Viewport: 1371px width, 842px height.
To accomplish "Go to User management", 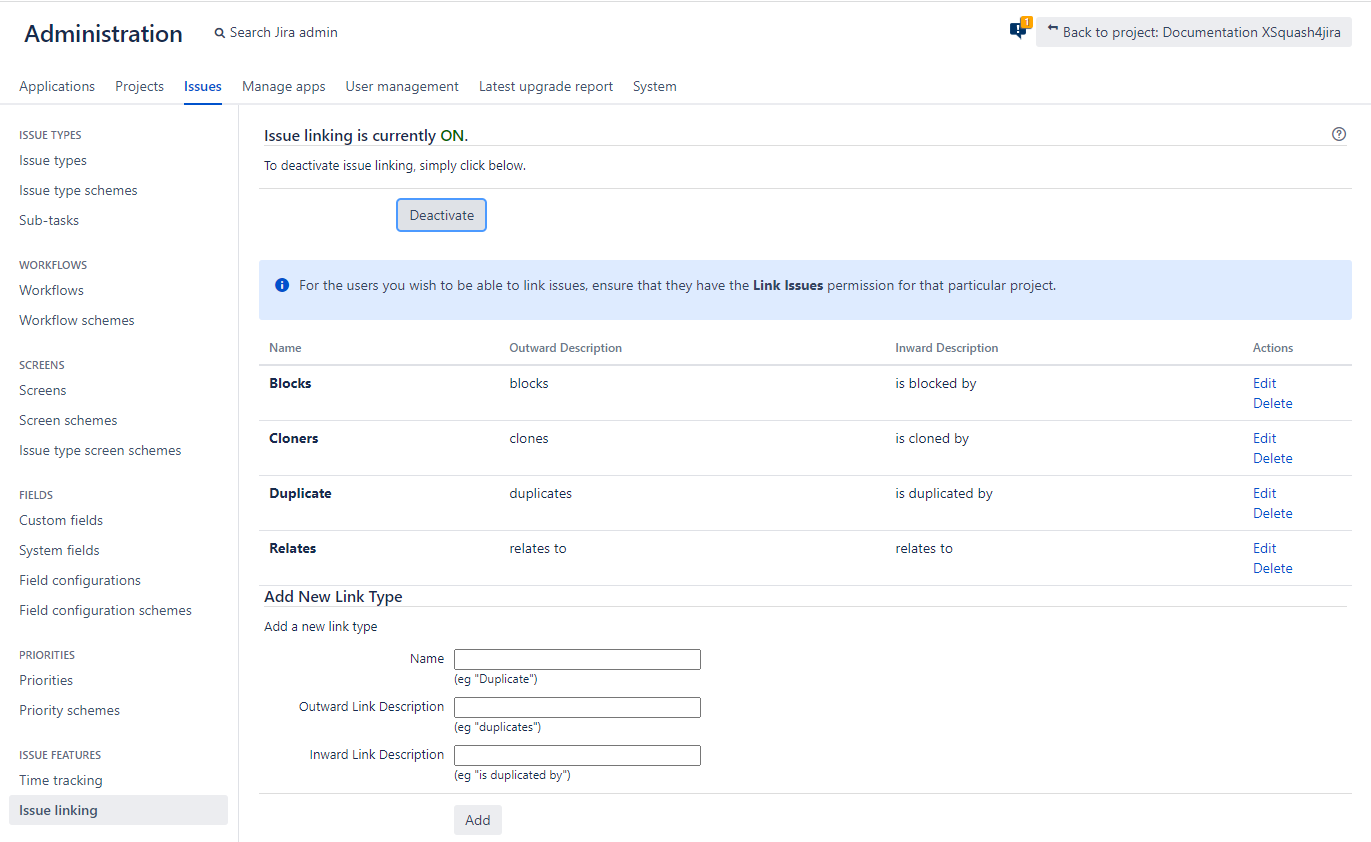I will click(x=402, y=86).
